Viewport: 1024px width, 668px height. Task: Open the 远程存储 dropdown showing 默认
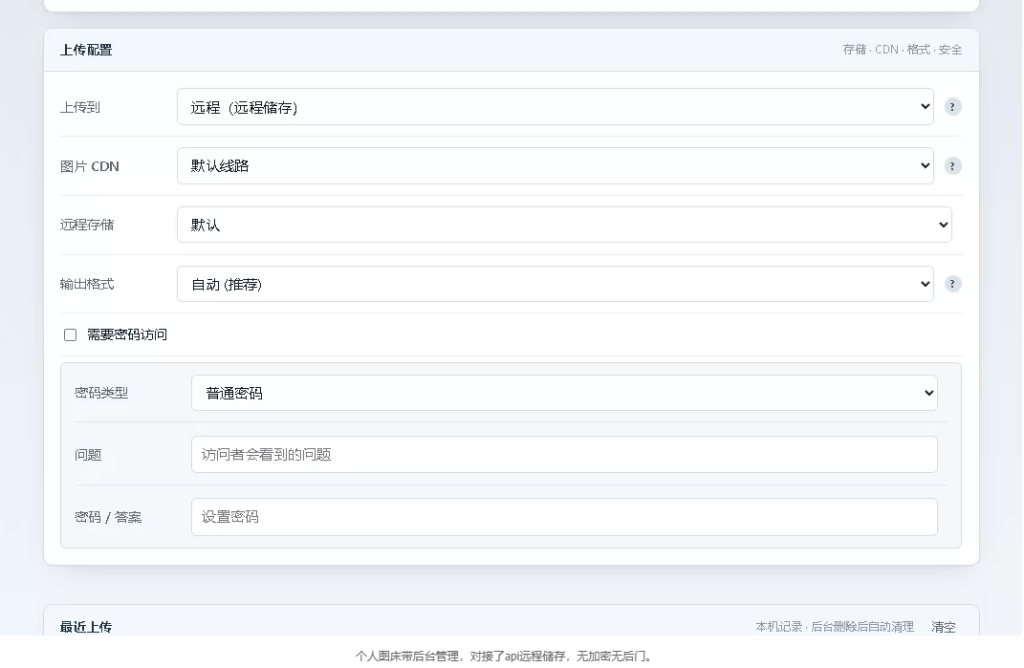(564, 225)
